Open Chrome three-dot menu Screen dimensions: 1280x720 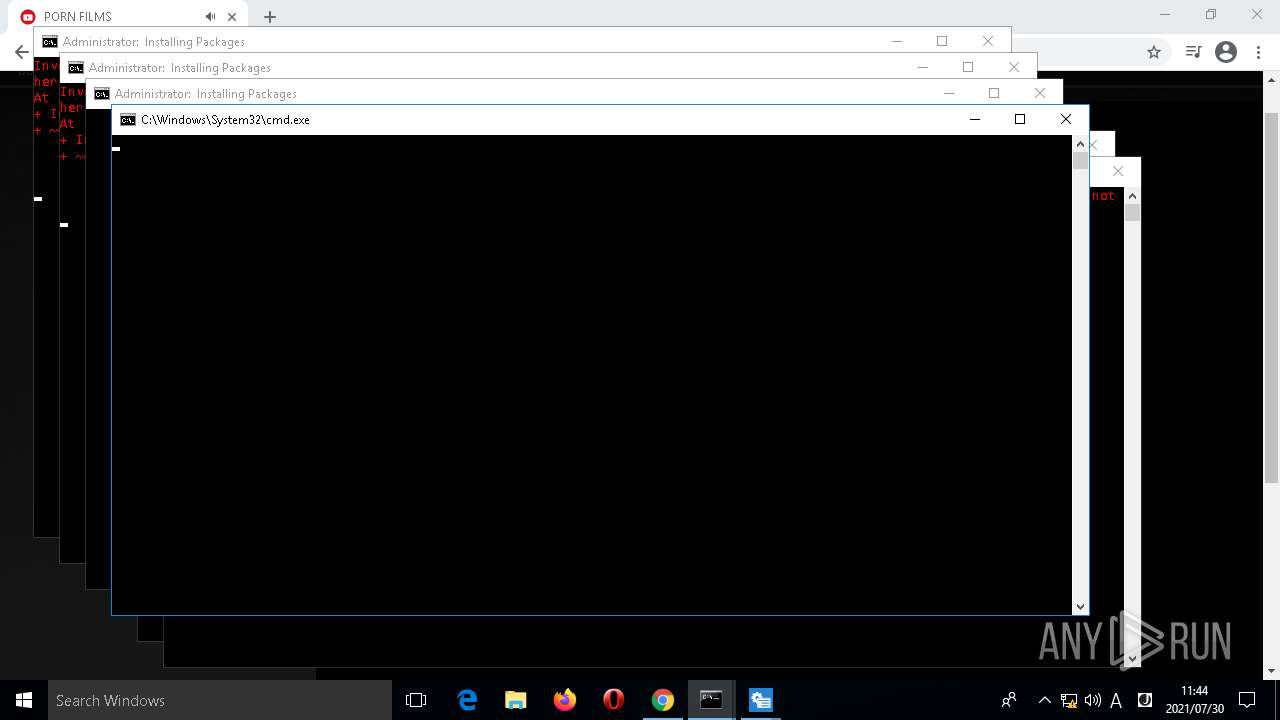[x=1258, y=52]
